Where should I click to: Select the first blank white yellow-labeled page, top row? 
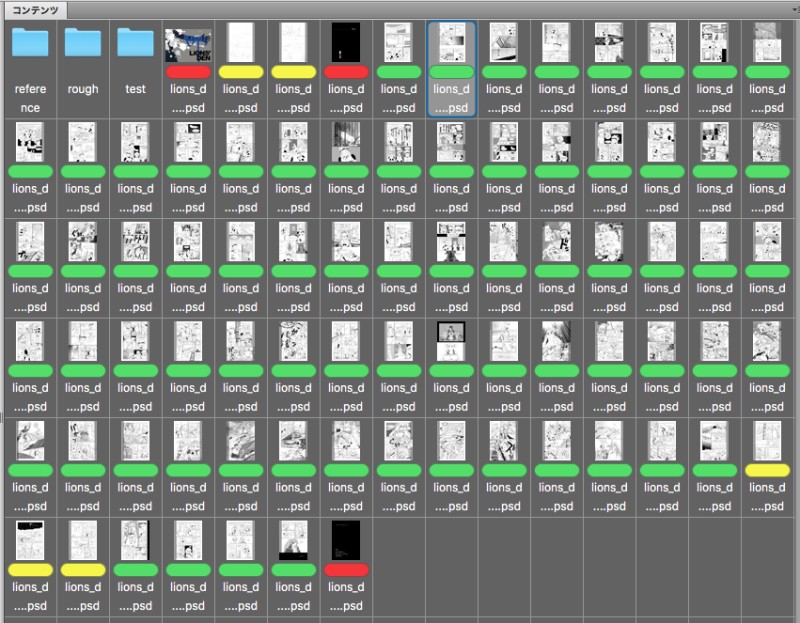pyautogui.click(x=241, y=42)
